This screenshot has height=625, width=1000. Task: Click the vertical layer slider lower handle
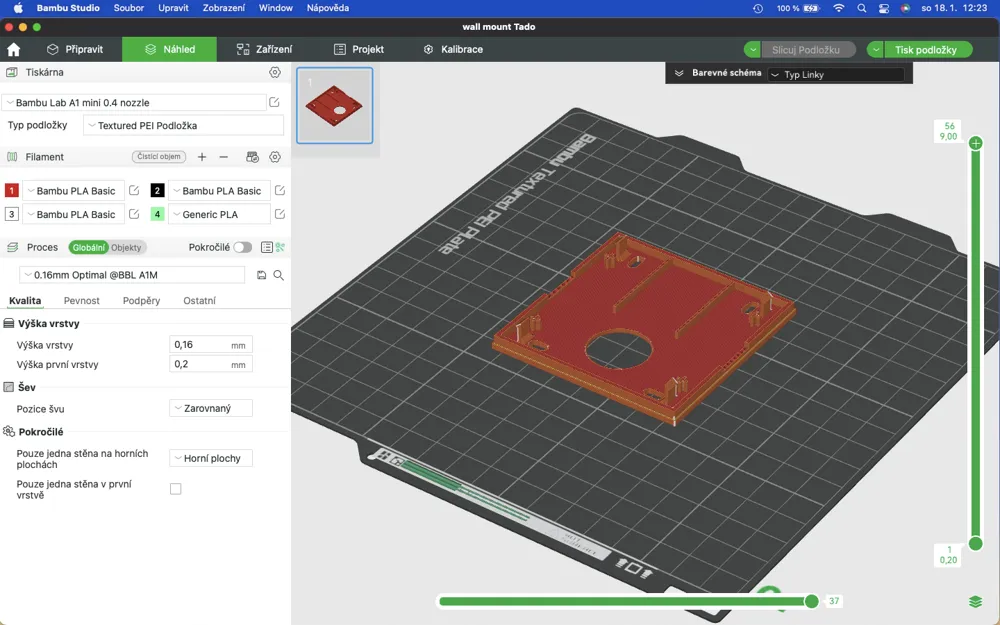975,543
